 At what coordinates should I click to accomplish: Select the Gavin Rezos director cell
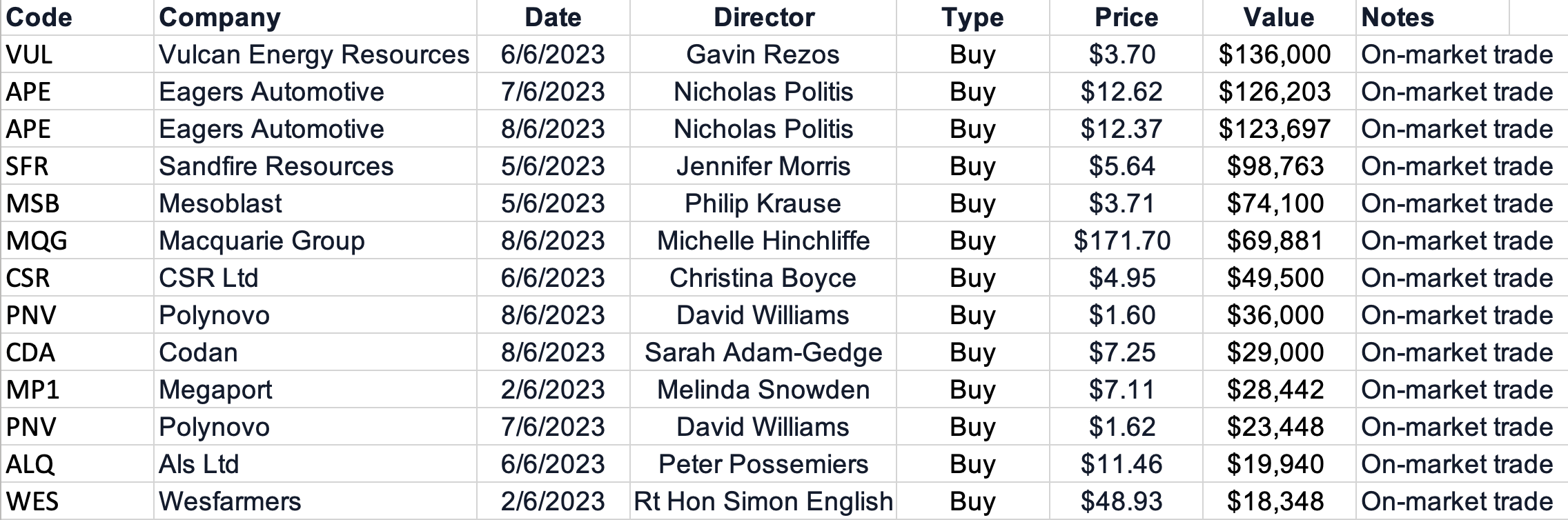pos(763,55)
